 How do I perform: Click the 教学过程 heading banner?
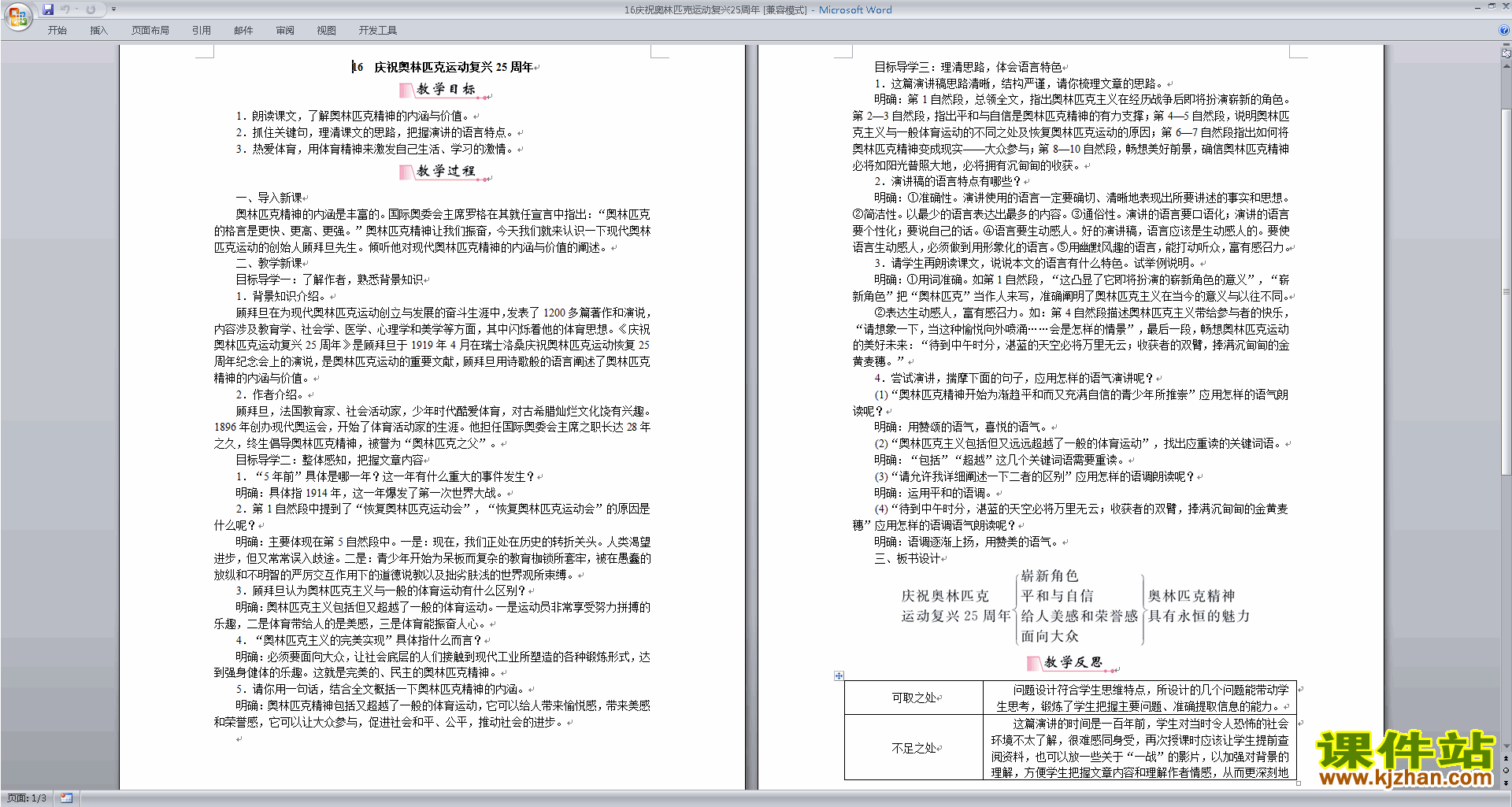(445, 172)
